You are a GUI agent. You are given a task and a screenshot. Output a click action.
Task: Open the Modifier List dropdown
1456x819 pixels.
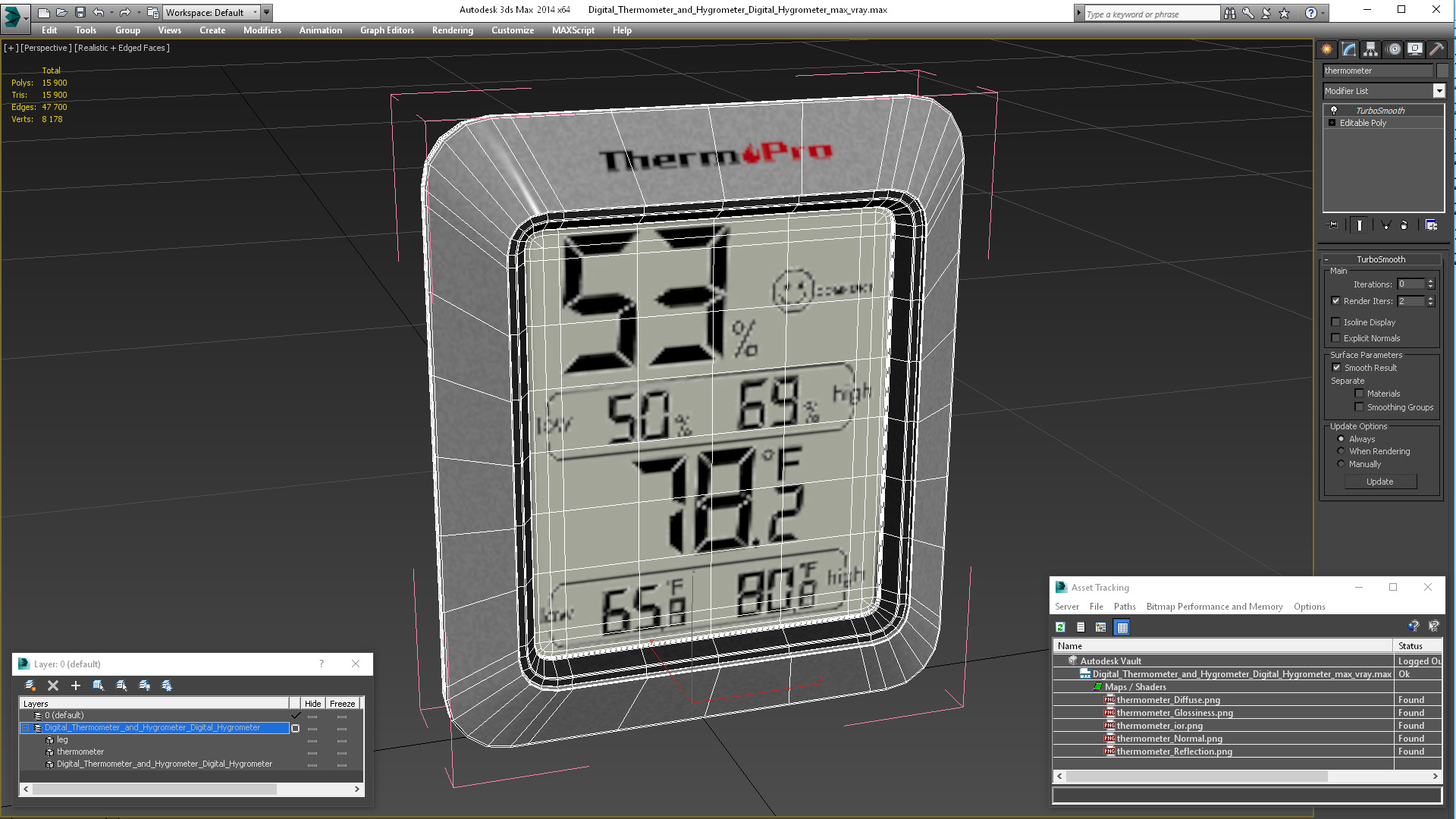pos(1439,91)
